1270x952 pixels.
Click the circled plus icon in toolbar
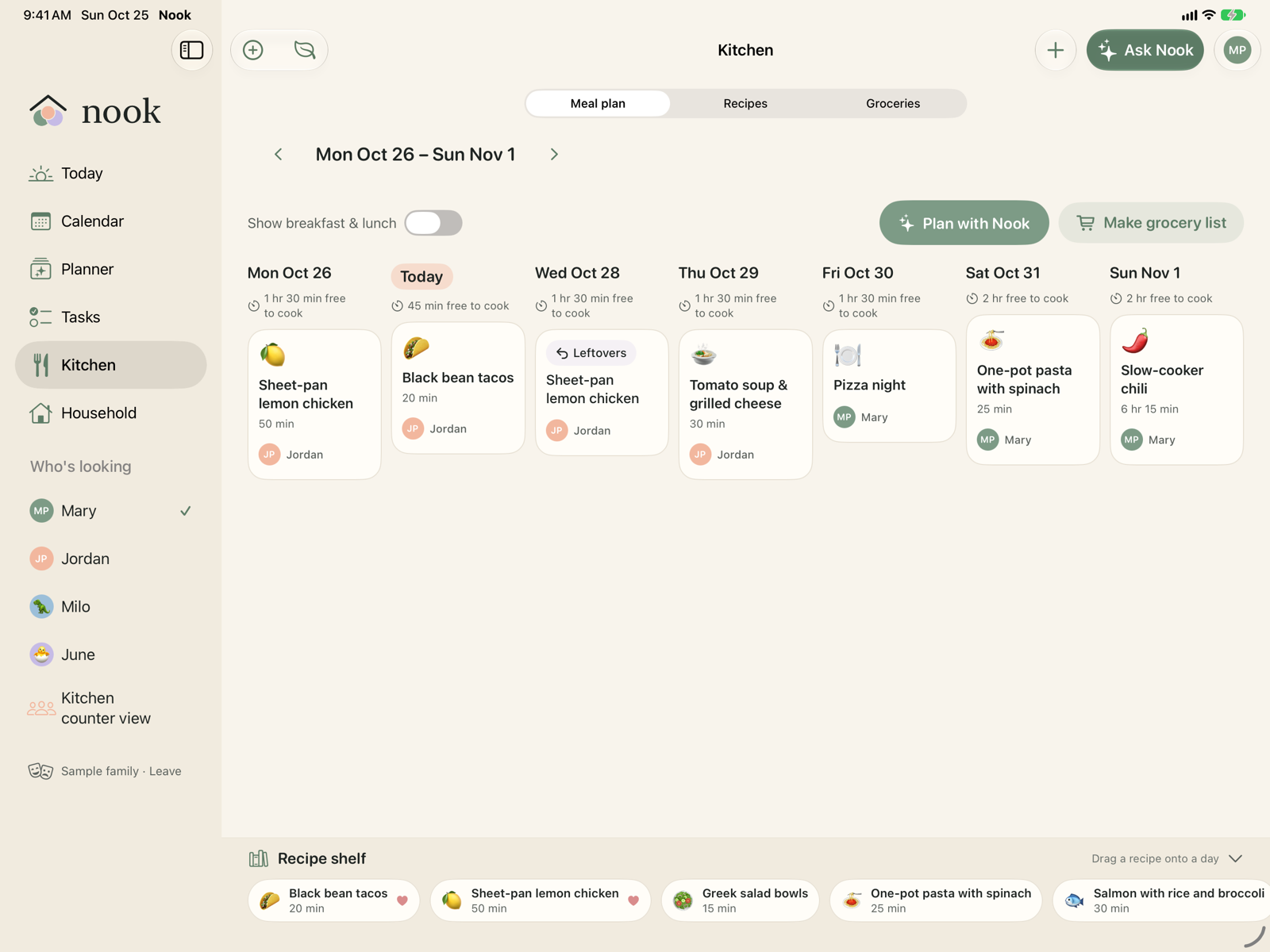[253, 50]
